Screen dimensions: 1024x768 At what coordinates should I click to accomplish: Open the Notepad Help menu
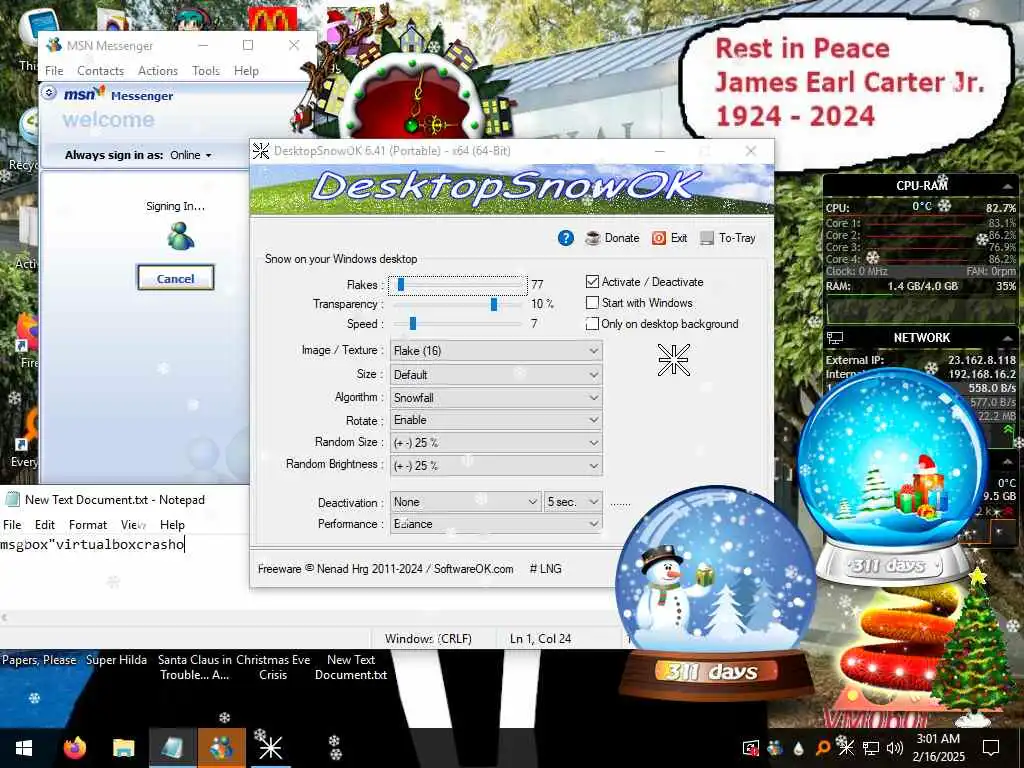tap(172, 524)
